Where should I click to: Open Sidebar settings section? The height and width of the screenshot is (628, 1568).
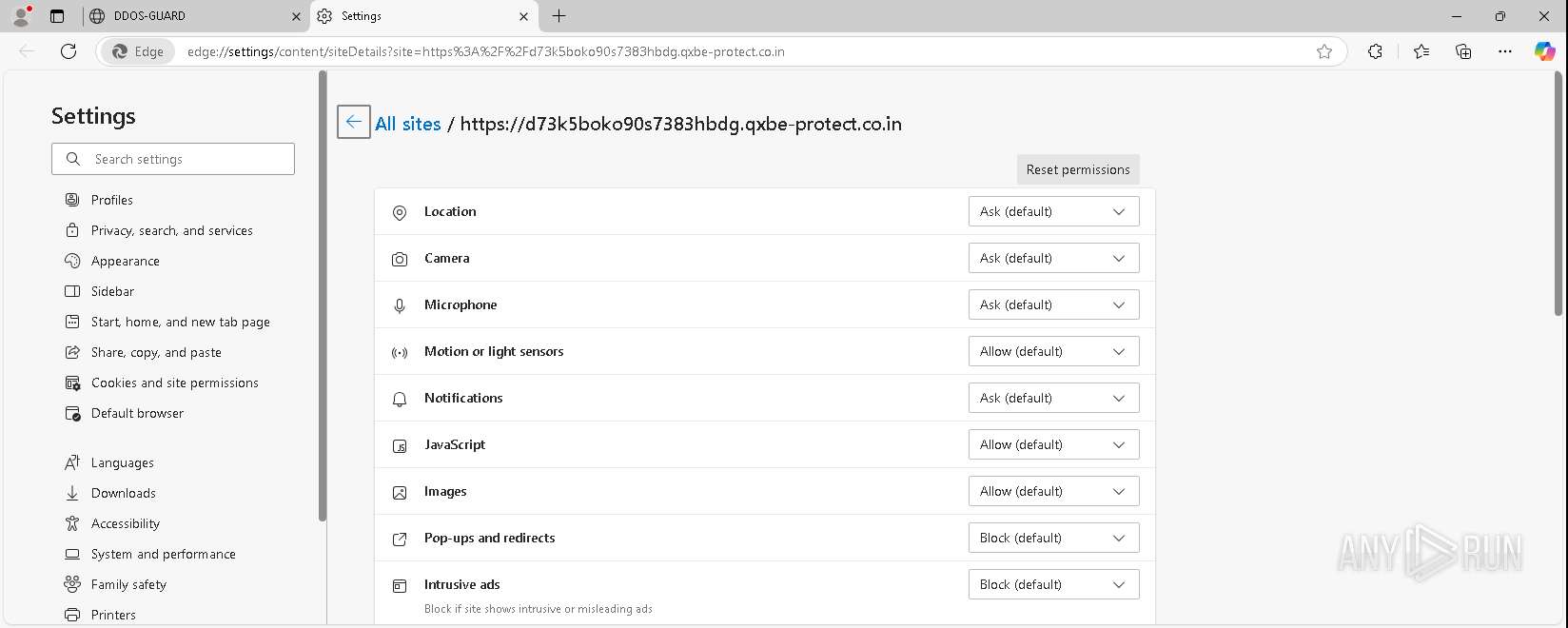pyautogui.click(x=112, y=291)
